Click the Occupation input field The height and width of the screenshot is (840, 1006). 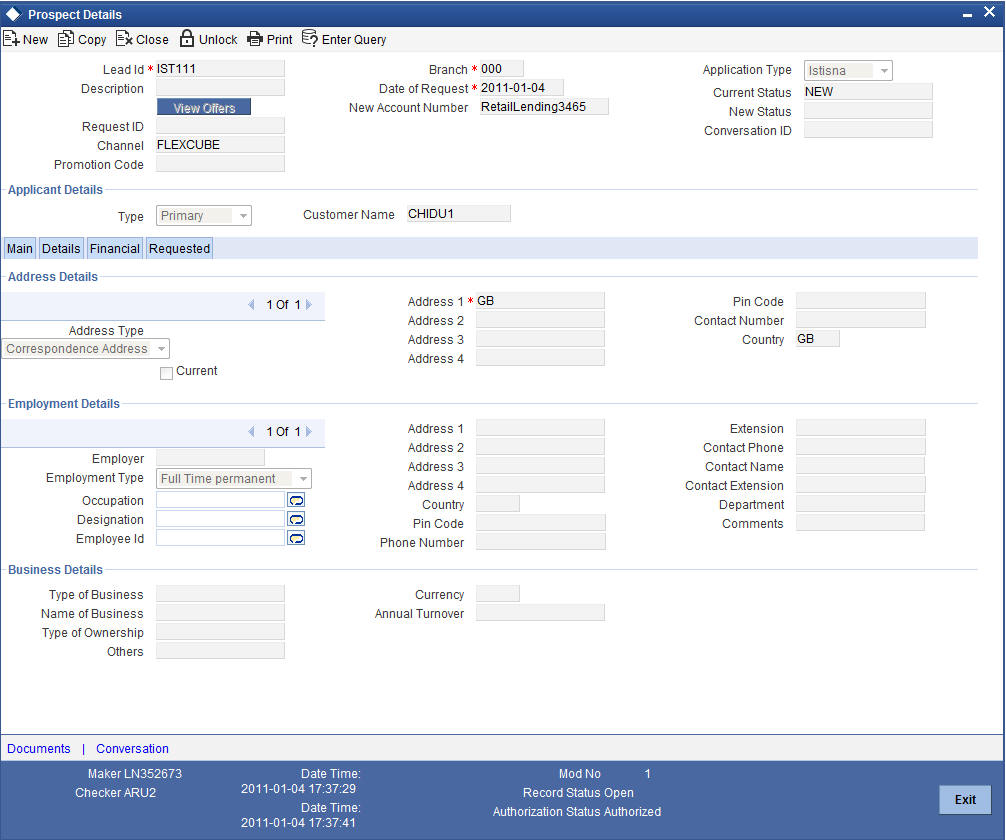tap(221, 500)
